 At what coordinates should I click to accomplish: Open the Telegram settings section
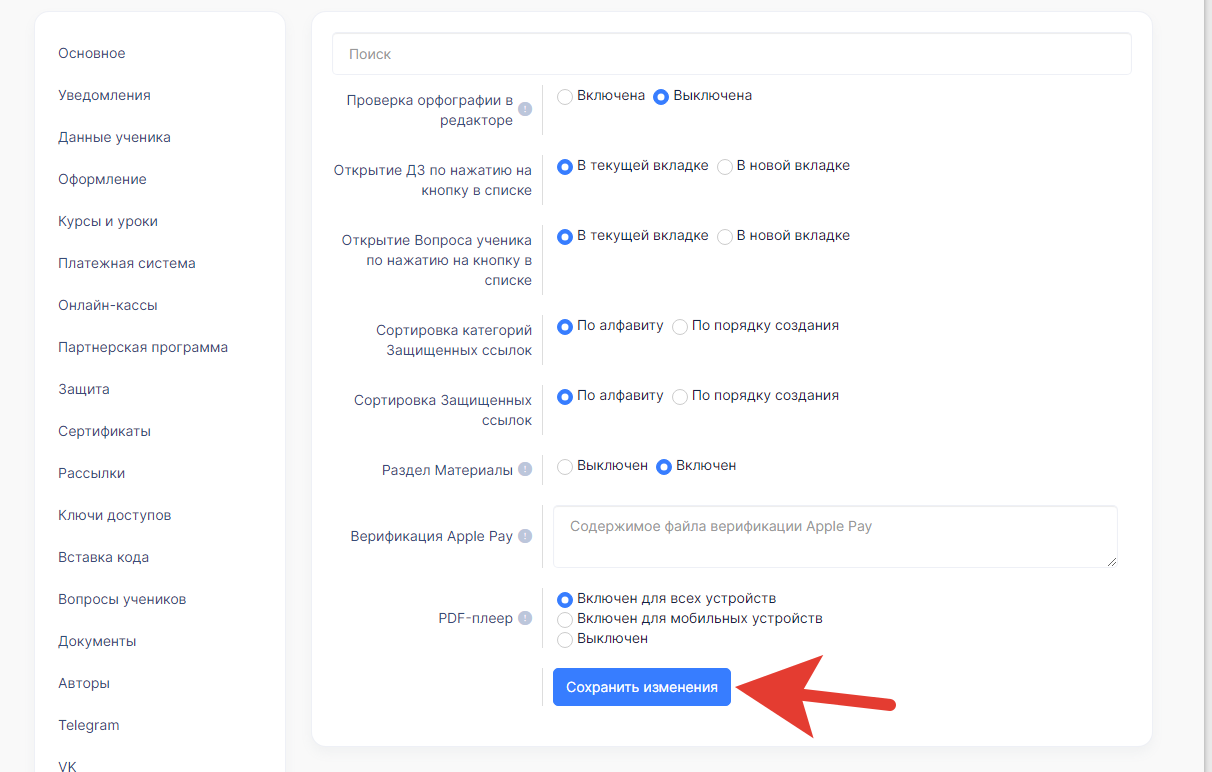point(89,725)
